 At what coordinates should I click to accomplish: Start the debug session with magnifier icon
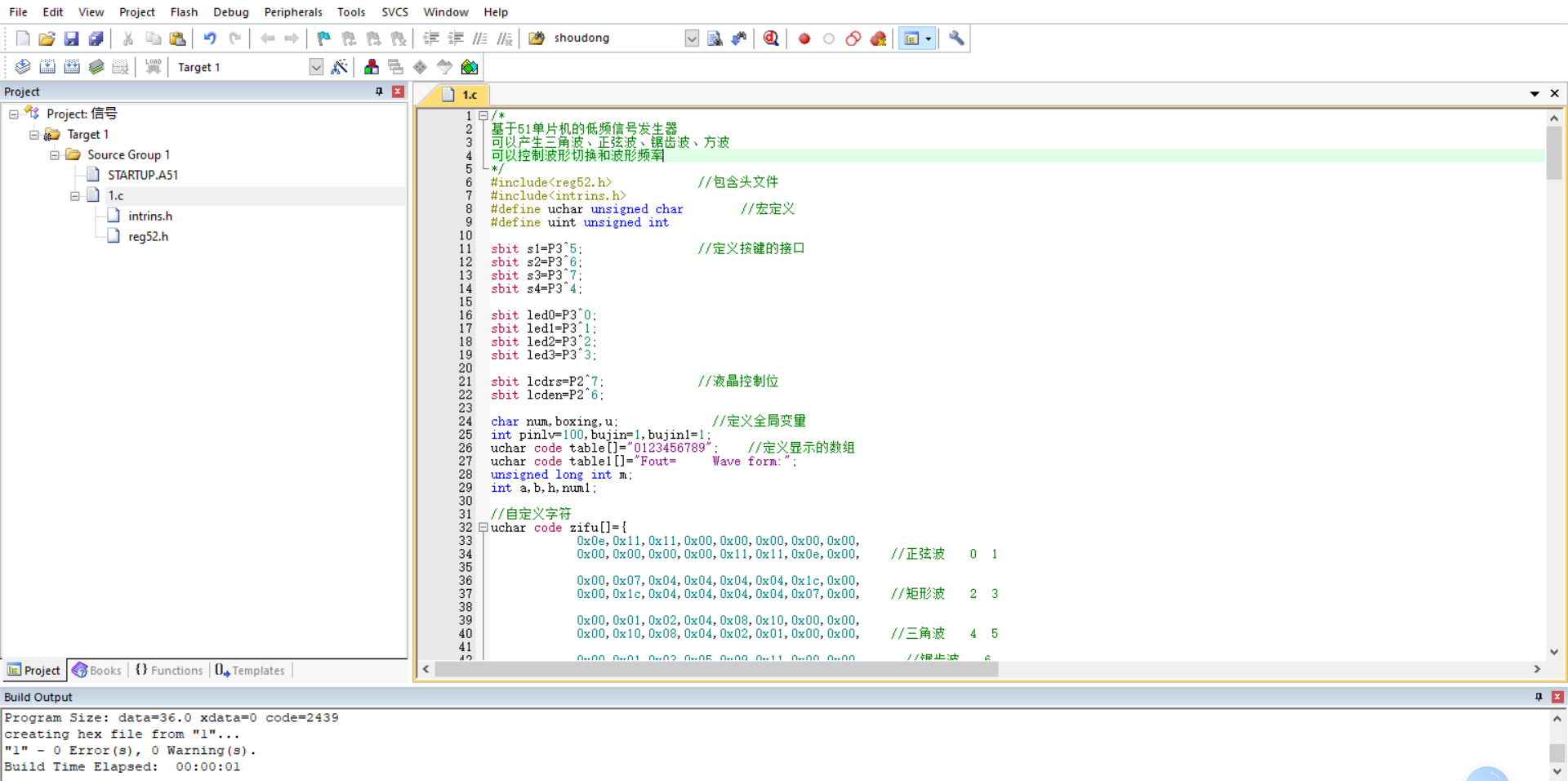771,38
